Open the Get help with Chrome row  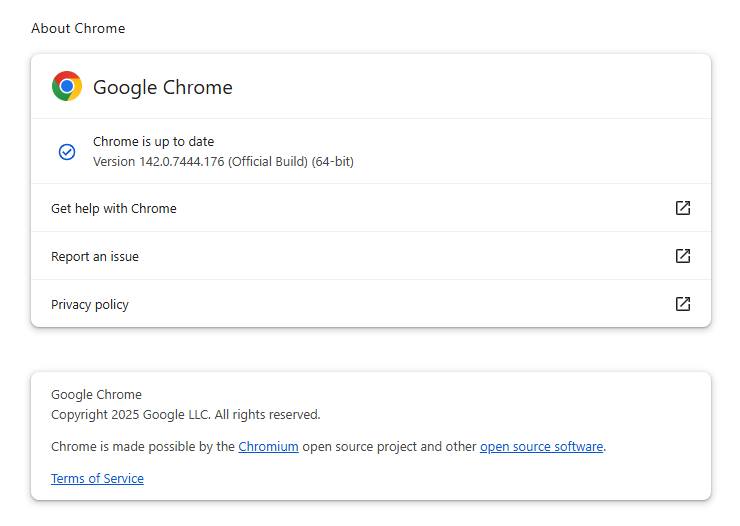coord(114,208)
